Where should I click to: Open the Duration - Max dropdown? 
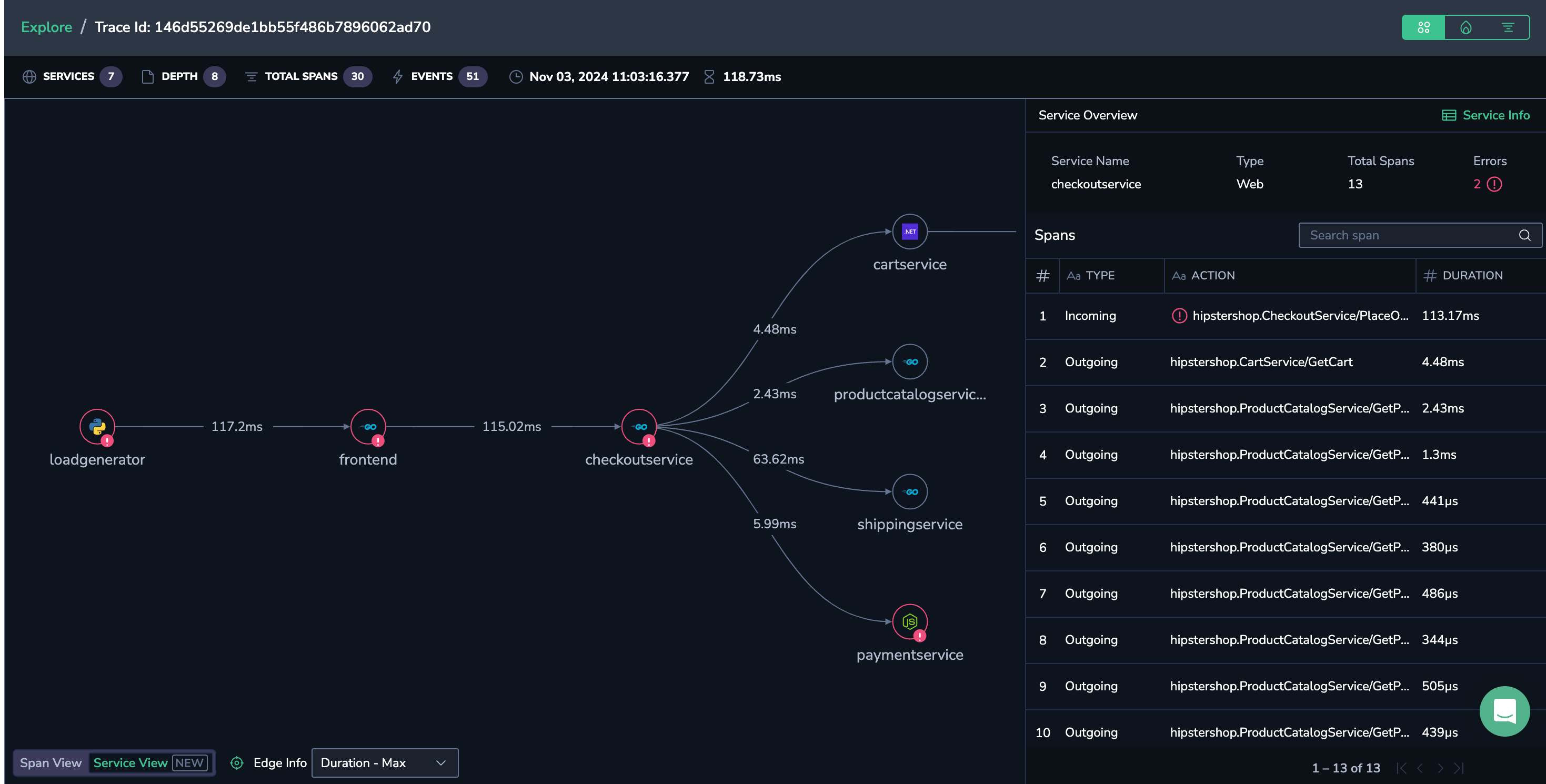pyautogui.click(x=385, y=762)
